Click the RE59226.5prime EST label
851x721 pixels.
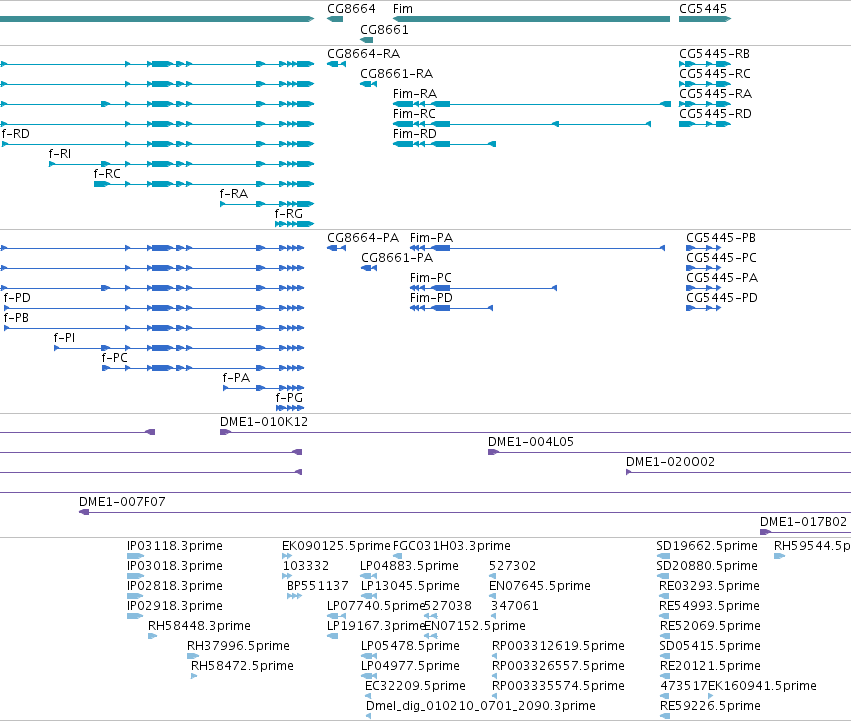coord(710,707)
